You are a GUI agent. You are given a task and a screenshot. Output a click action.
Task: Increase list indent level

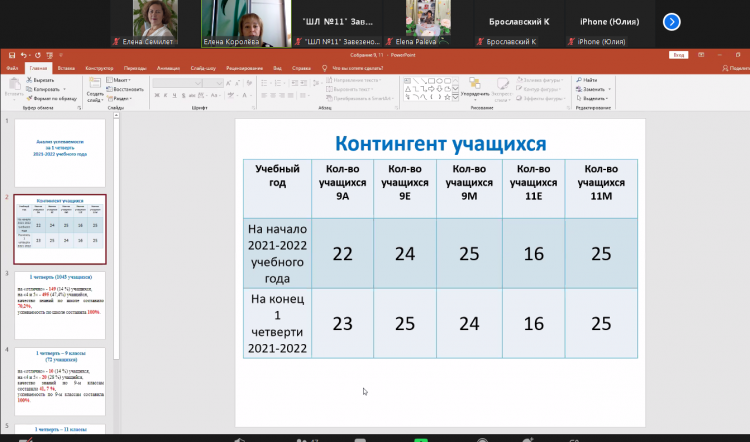click(303, 83)
